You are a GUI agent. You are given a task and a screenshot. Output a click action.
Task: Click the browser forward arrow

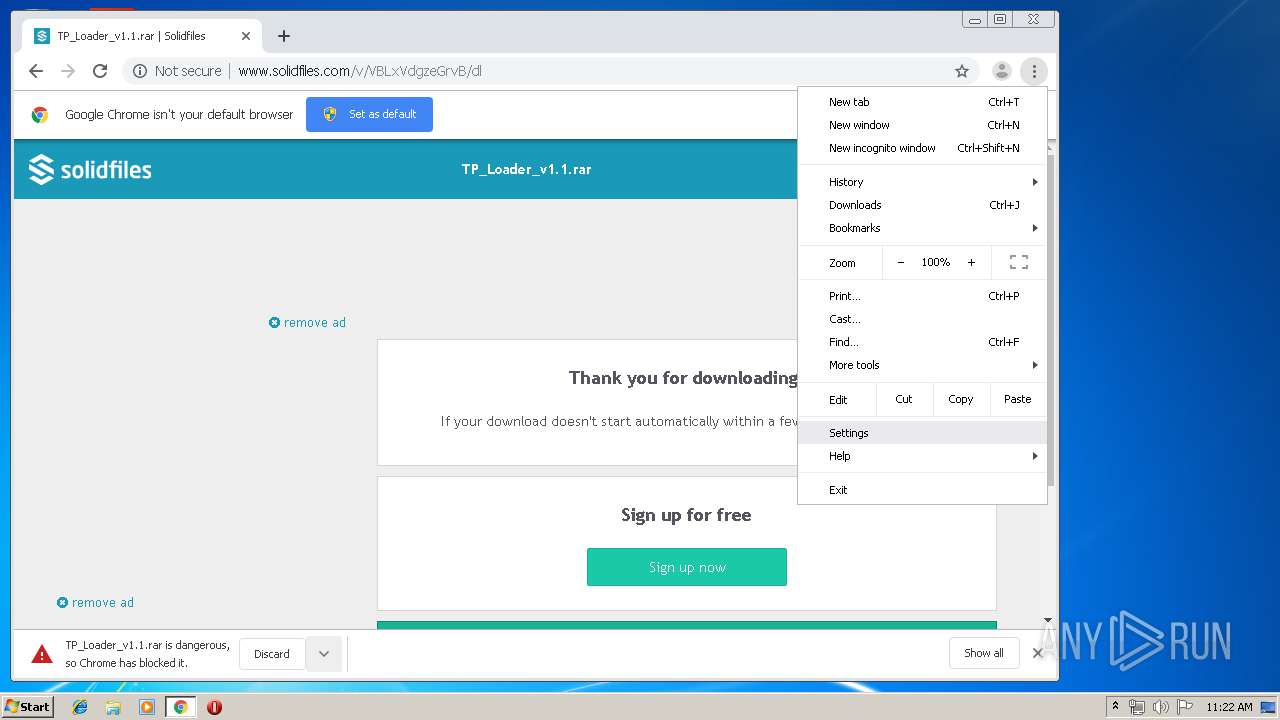(68, 71)
